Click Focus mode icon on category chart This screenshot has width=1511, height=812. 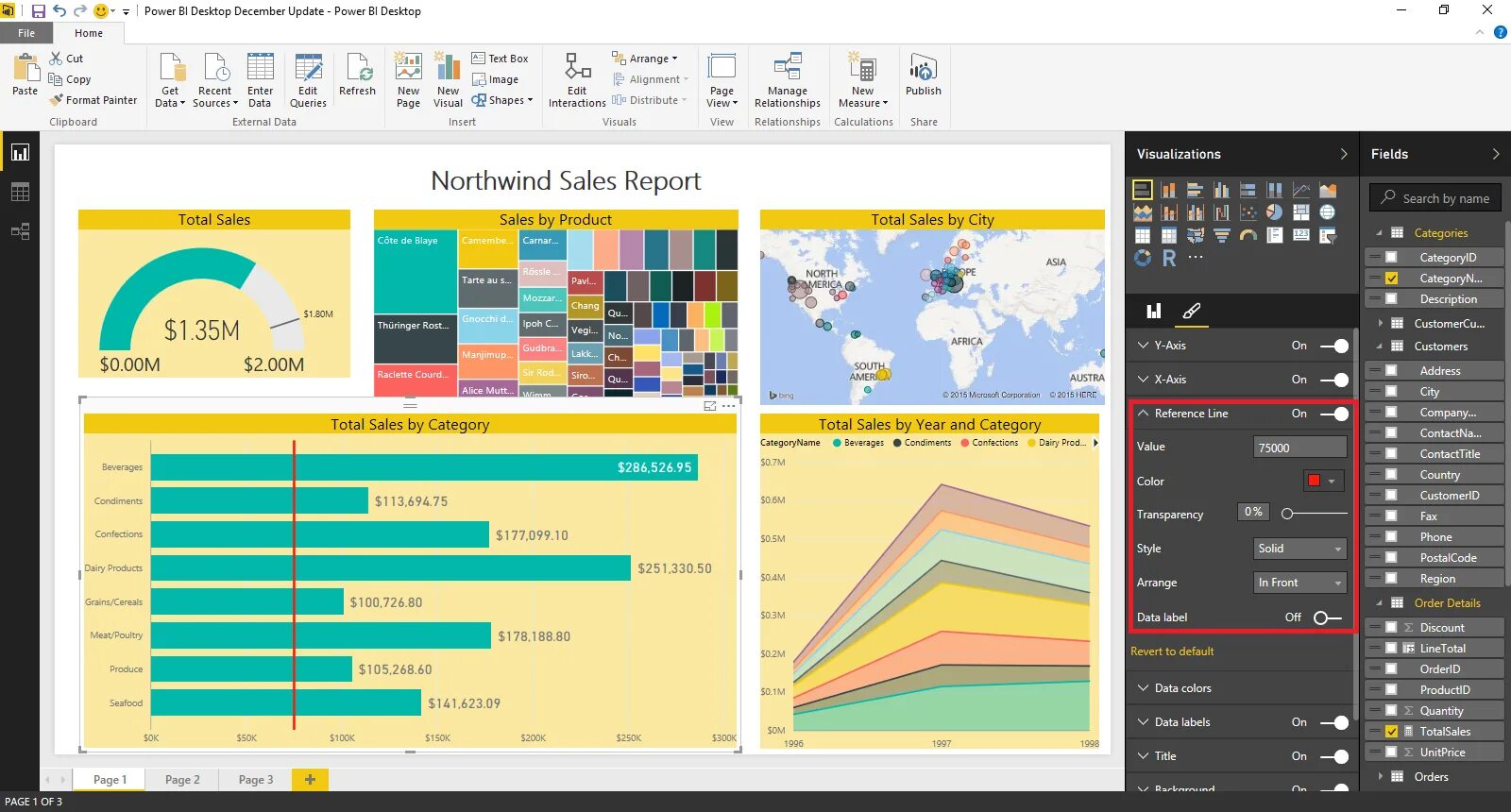pyautogui.click(x=710, y=406)
